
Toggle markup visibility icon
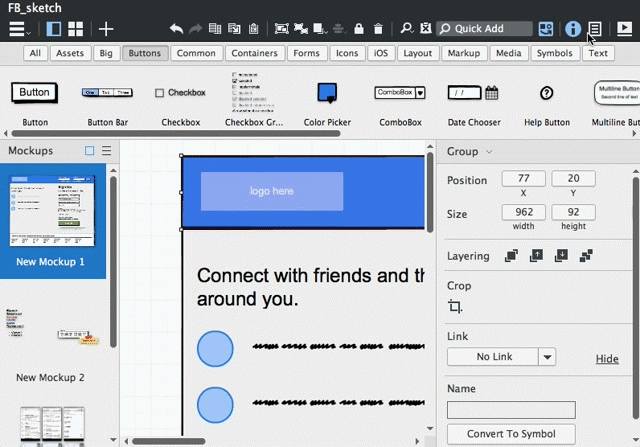tap(426, 29)
